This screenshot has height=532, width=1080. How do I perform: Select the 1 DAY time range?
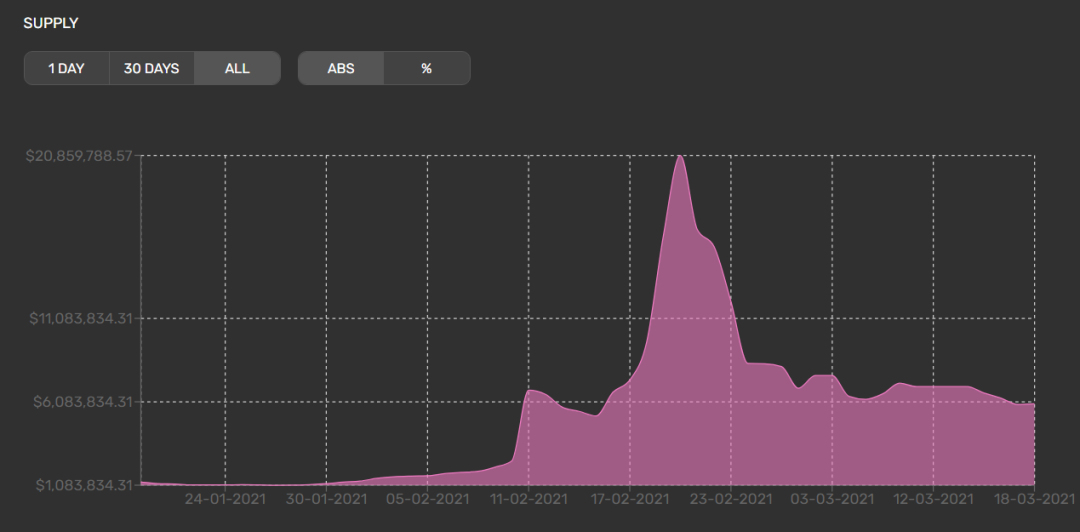[66, 68]
